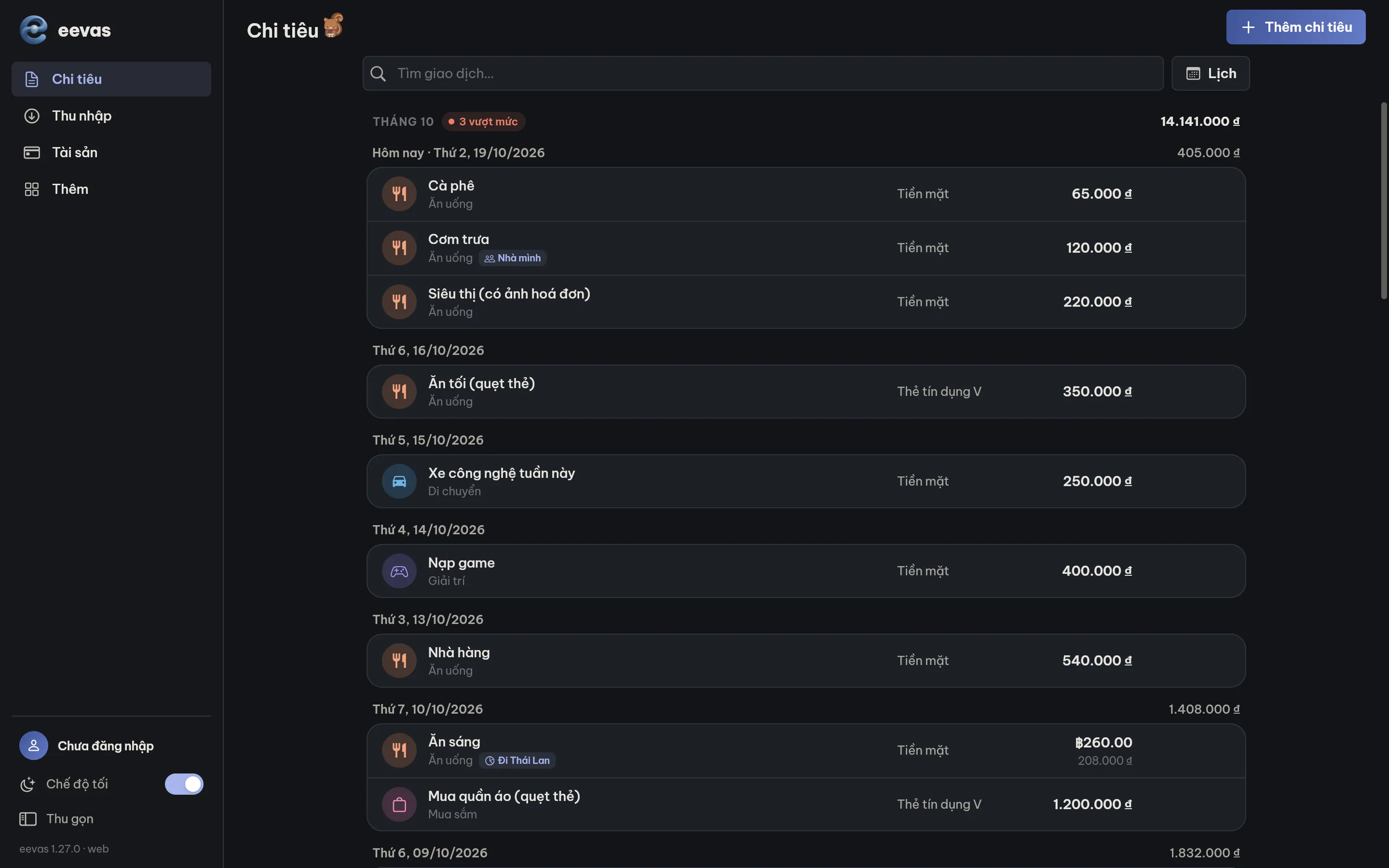Click the Thêm chi tiêu button
This screenshot has width=1389, height=868.
1295,27
